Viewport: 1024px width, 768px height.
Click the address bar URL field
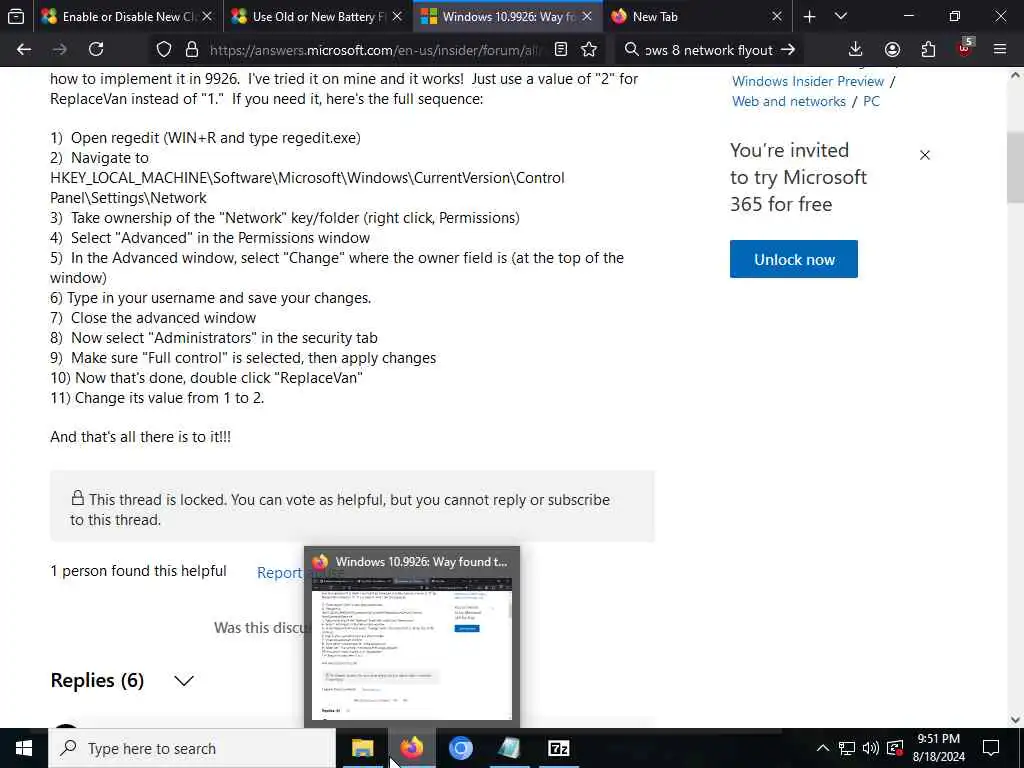click(x=376, y=50)
